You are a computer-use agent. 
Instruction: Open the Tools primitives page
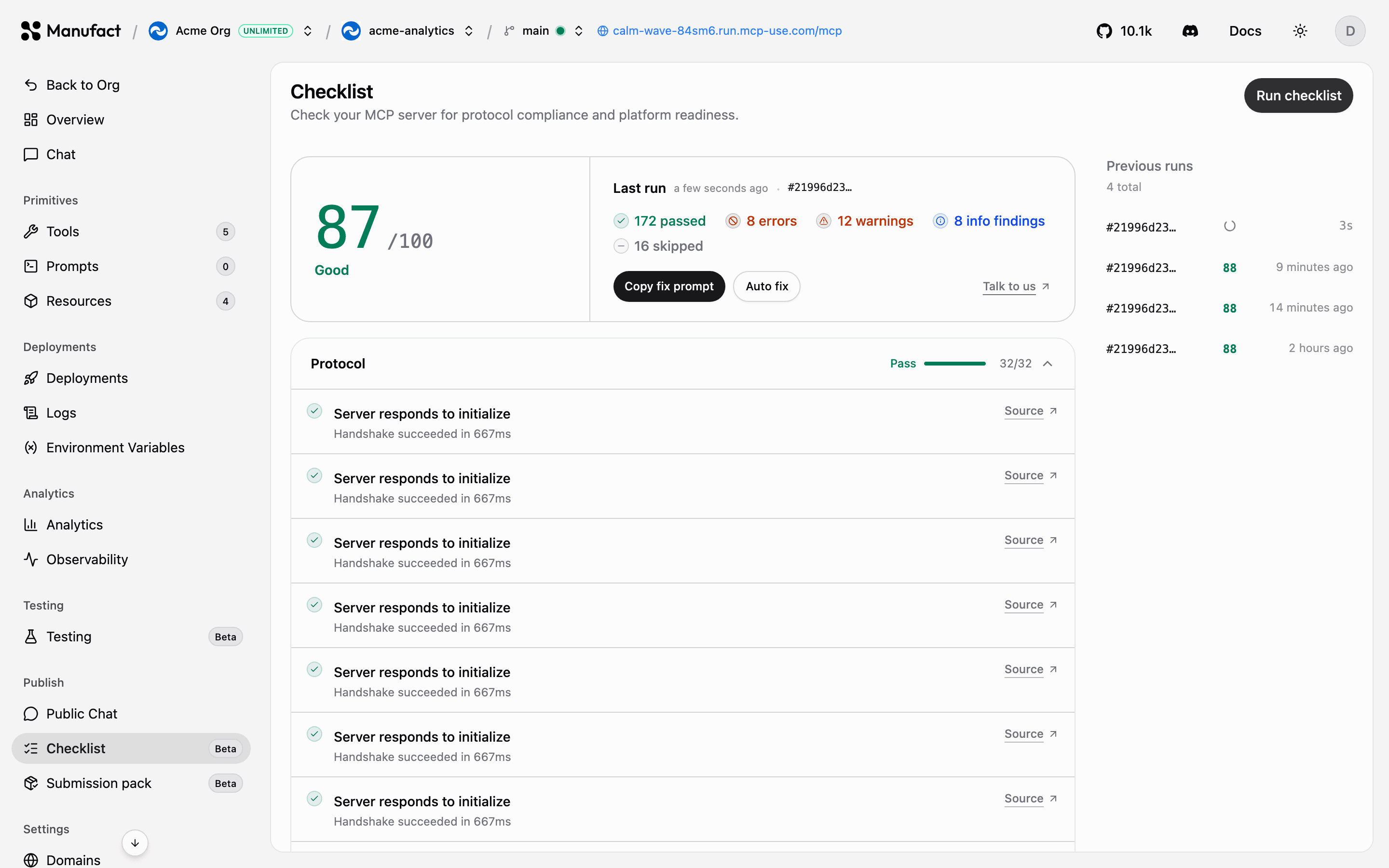pos(131,231)
